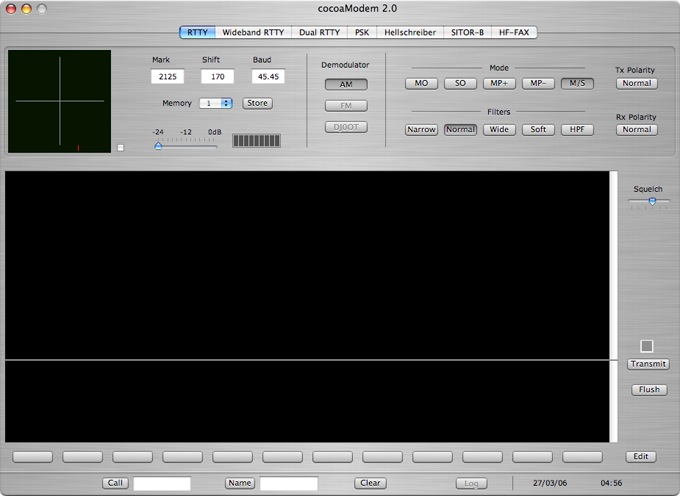
Task: Click the signal level meter
Action: (x=256, y=140)
